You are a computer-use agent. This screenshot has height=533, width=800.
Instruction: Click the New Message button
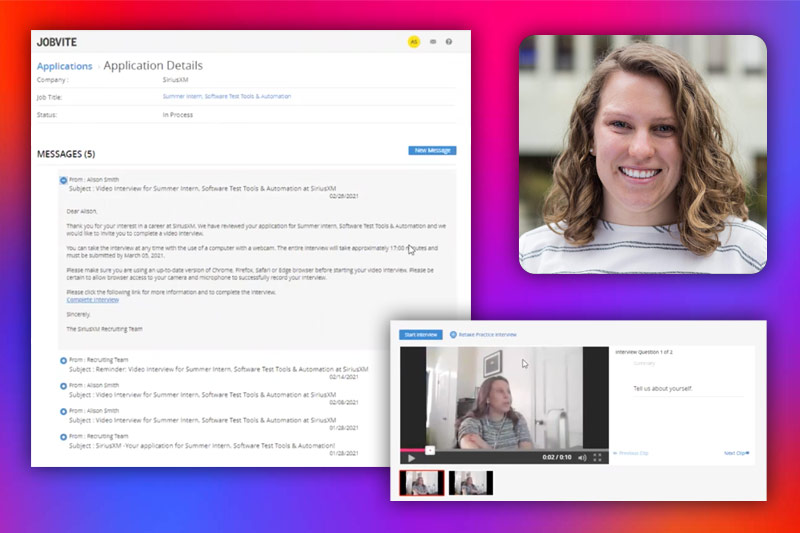(432, 150)
